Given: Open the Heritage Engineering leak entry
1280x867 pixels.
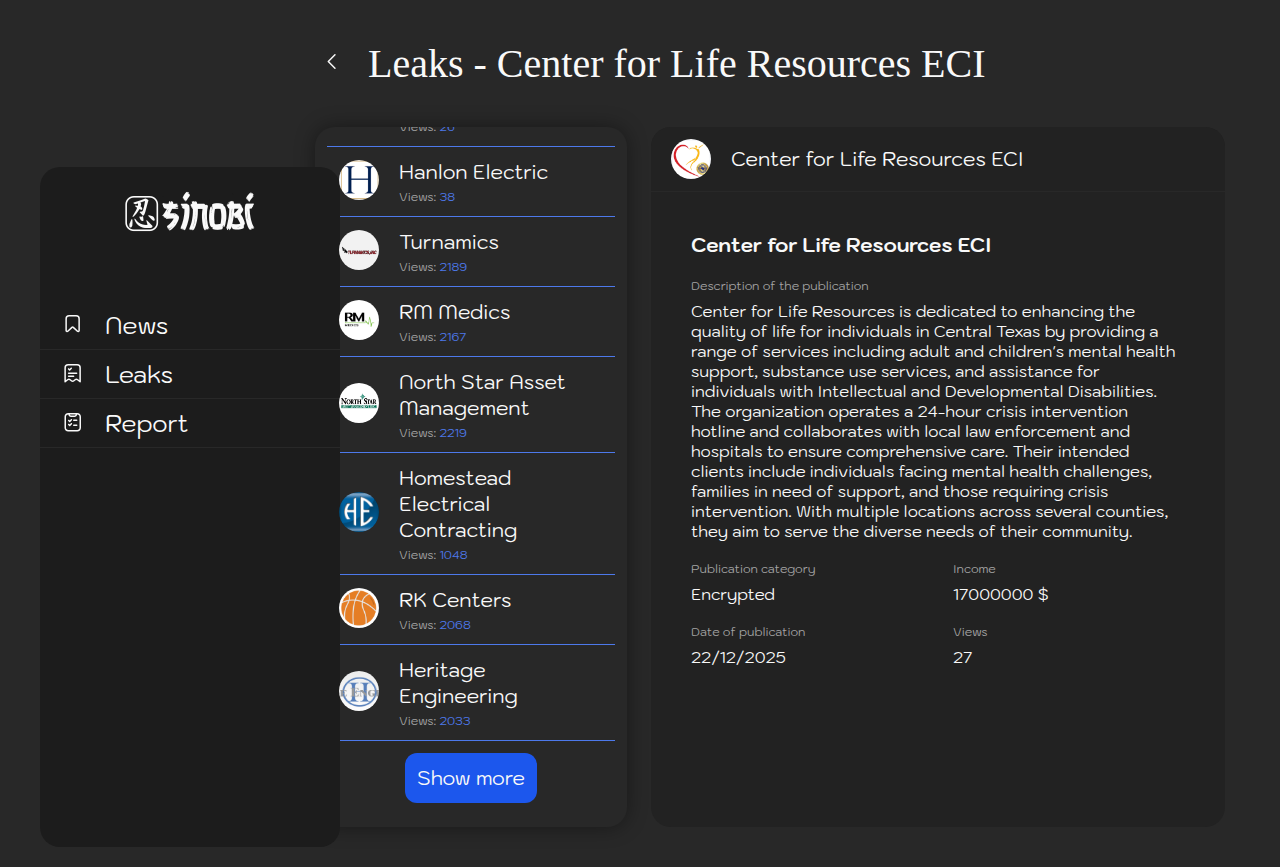Looking at the screenshot, I should click(458, 683).
